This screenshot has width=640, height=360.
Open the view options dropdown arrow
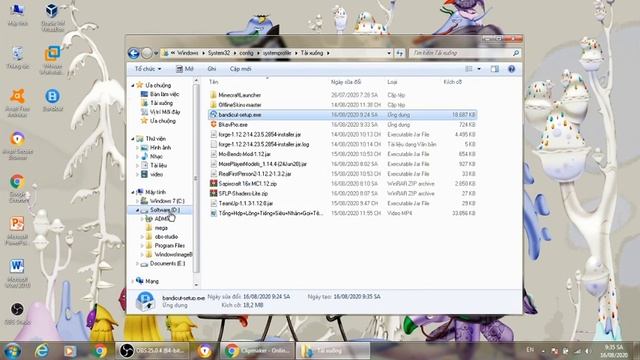click(479, 69)
